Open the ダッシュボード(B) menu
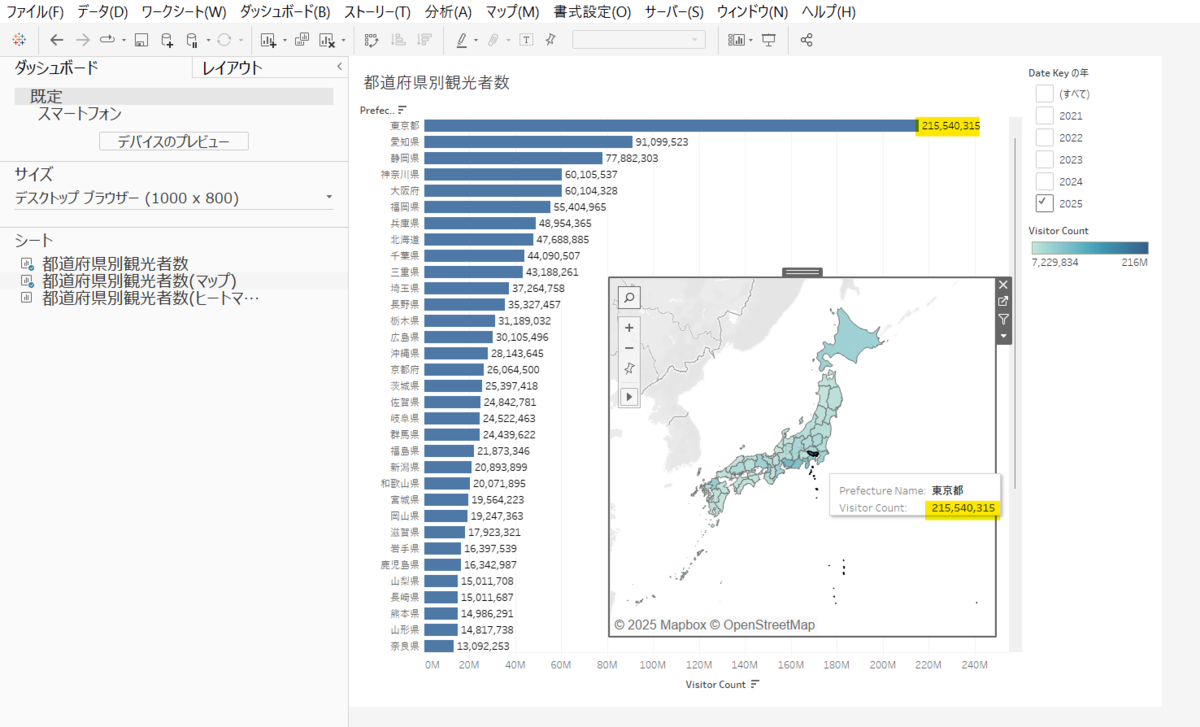Screen dimensions: 1200x727 tap(285, 12)
